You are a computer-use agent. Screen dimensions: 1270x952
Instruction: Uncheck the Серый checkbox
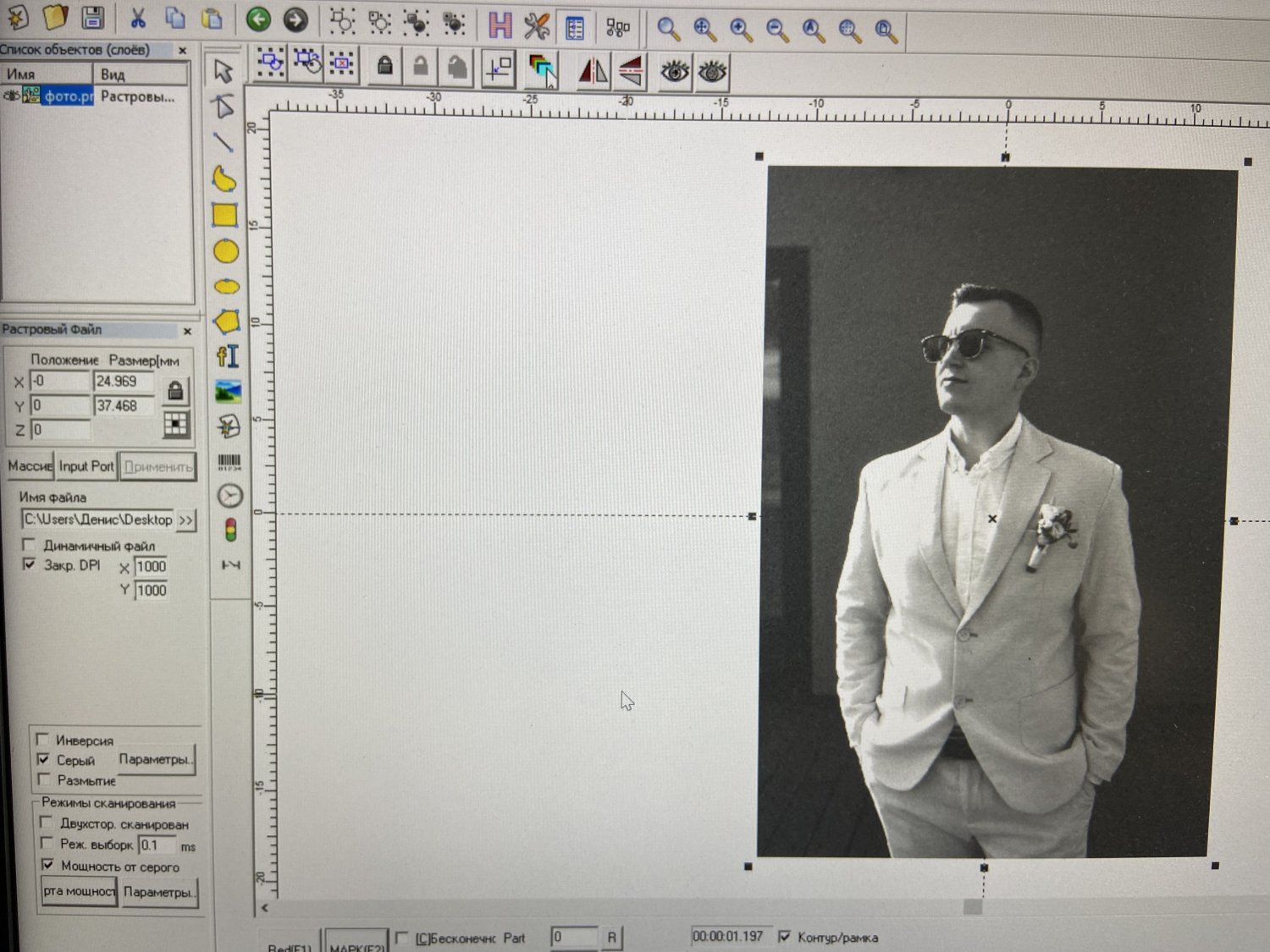tap(44, 759)
